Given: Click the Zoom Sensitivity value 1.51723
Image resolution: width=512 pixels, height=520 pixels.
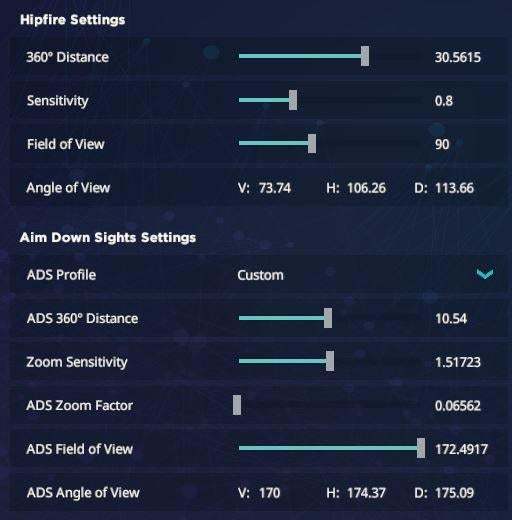Looking at the screenshot, I should point(458,362).
